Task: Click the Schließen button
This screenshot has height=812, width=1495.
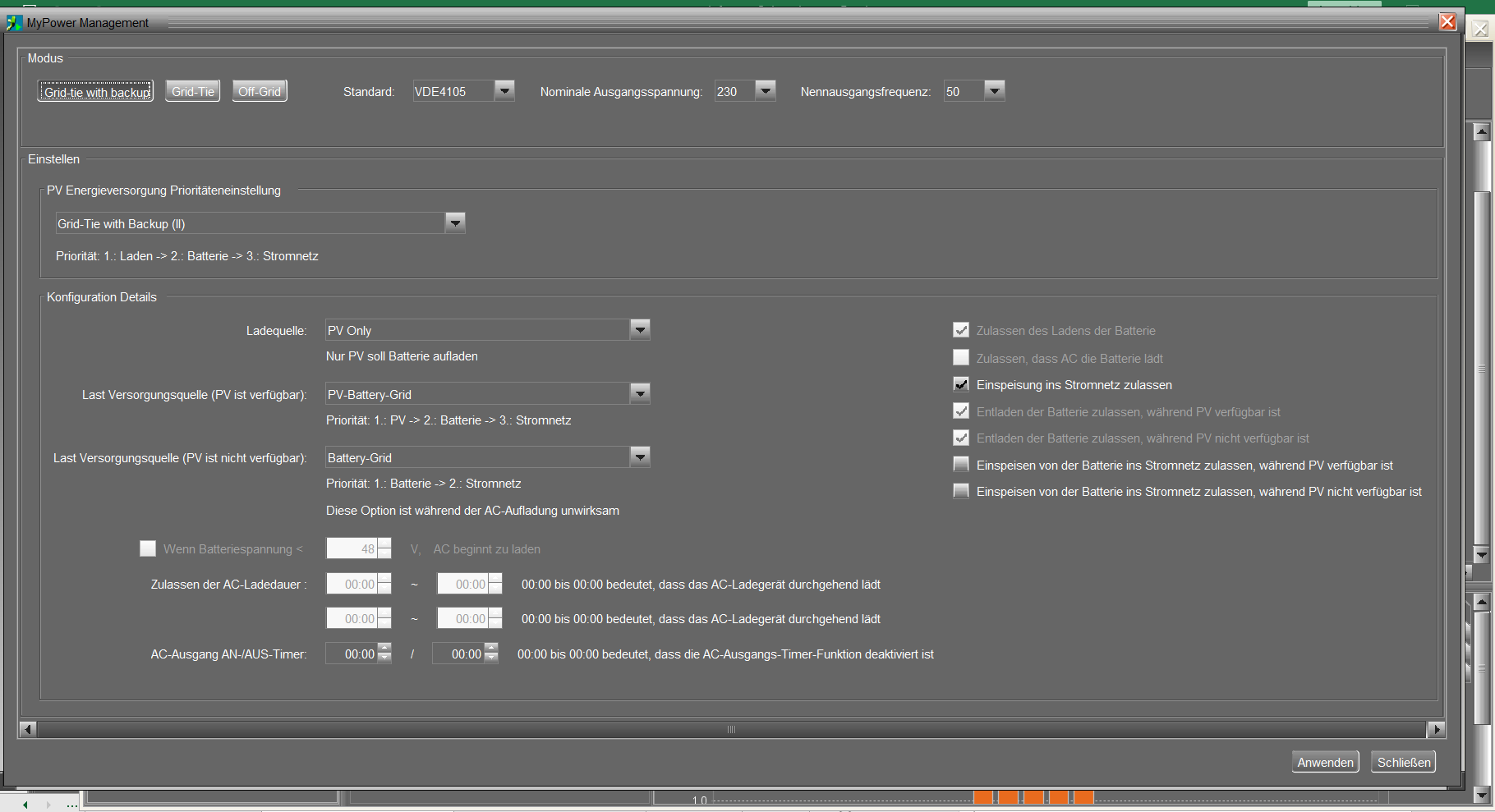Action: [1403, 762]
